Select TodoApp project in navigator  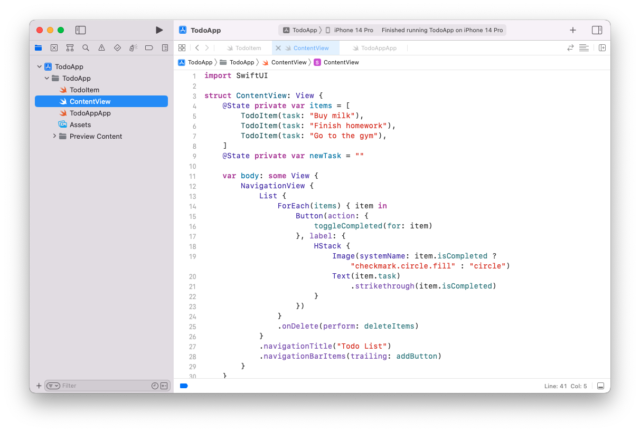click(101, 67)
